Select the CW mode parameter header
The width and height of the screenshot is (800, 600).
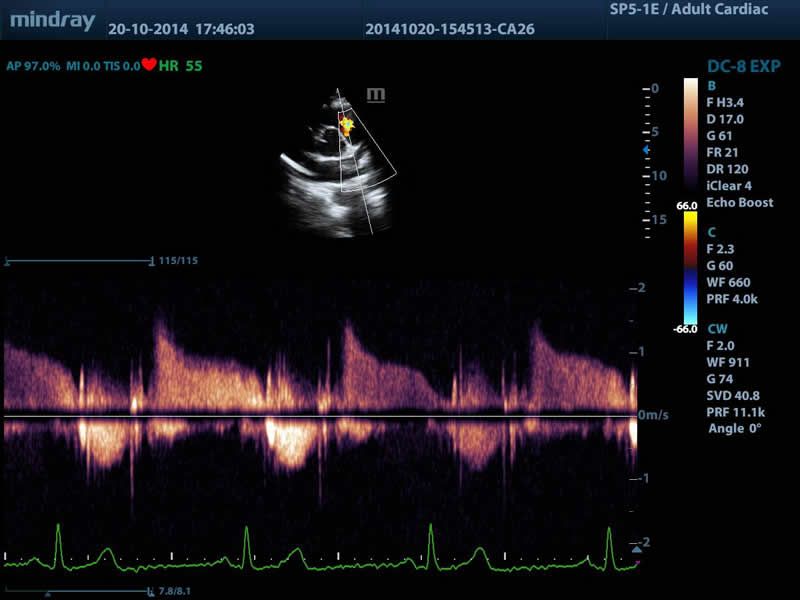(717, 329)
